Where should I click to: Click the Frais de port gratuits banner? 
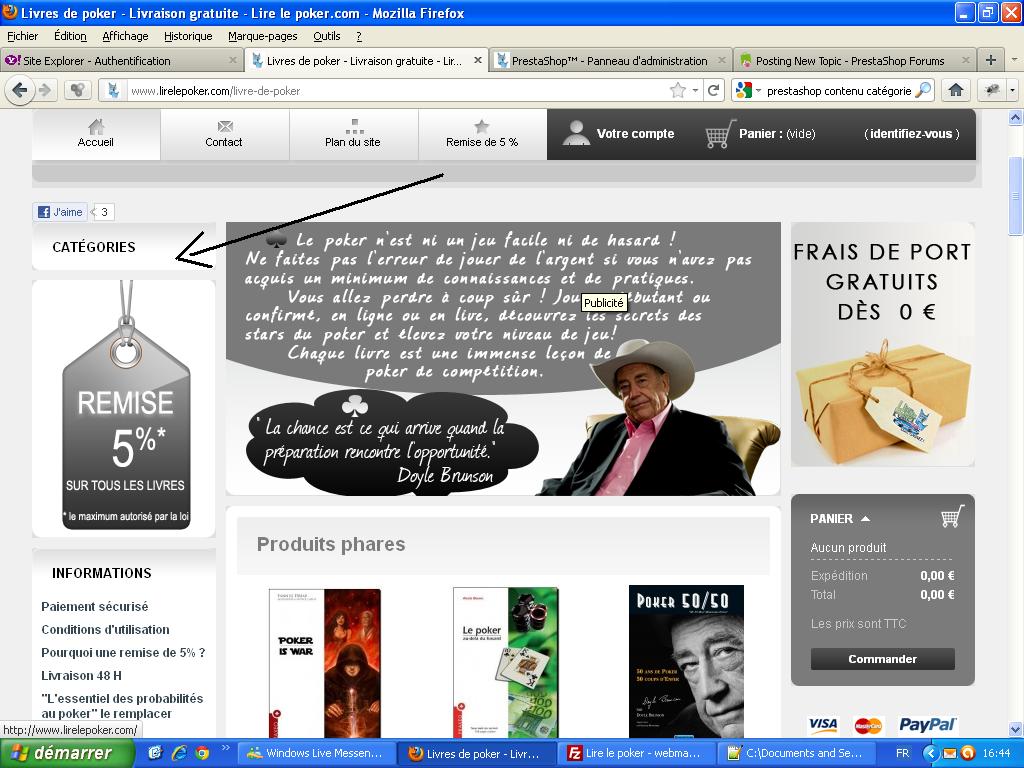coord(882,344)
